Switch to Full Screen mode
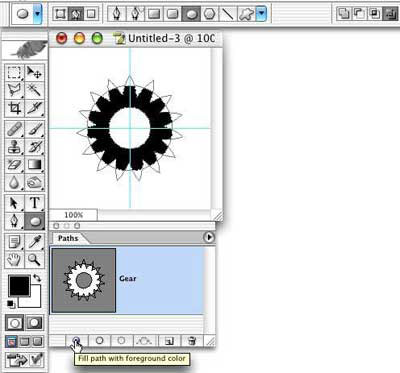This screenshot has height=373, width=400. [x=38, y=341]
